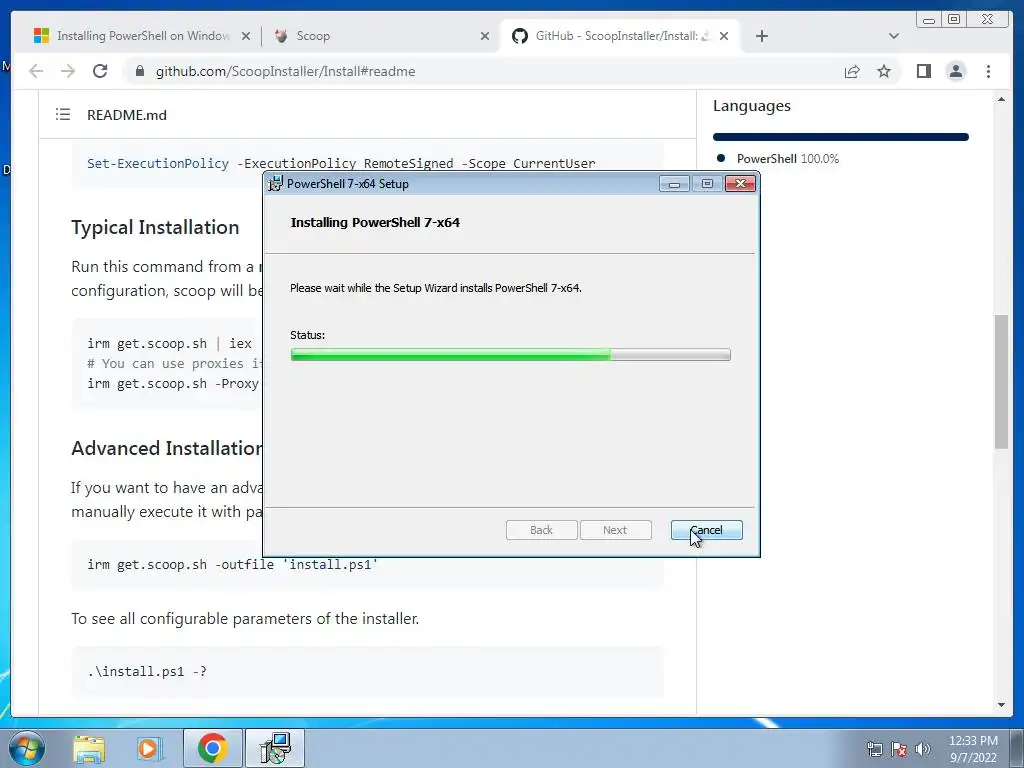The image size is (1024, 768).
Task: Click the Languages bar on GitHub
Action: tap(840, 136)
